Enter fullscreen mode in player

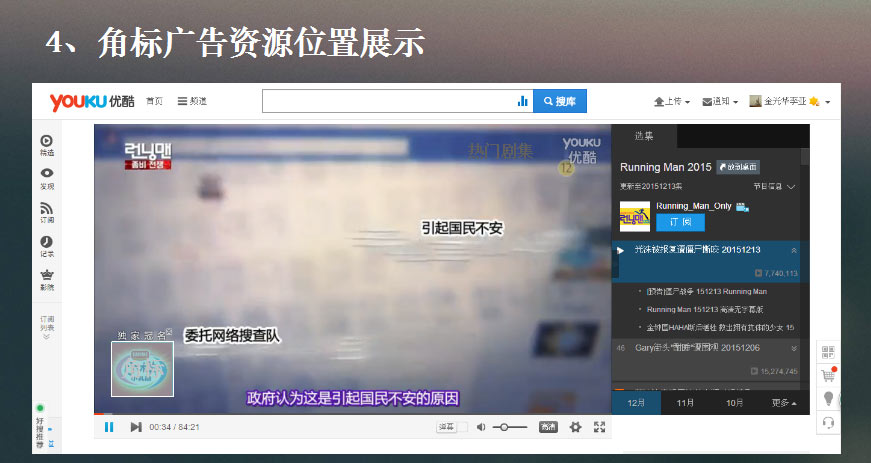[x=600, y=427]
